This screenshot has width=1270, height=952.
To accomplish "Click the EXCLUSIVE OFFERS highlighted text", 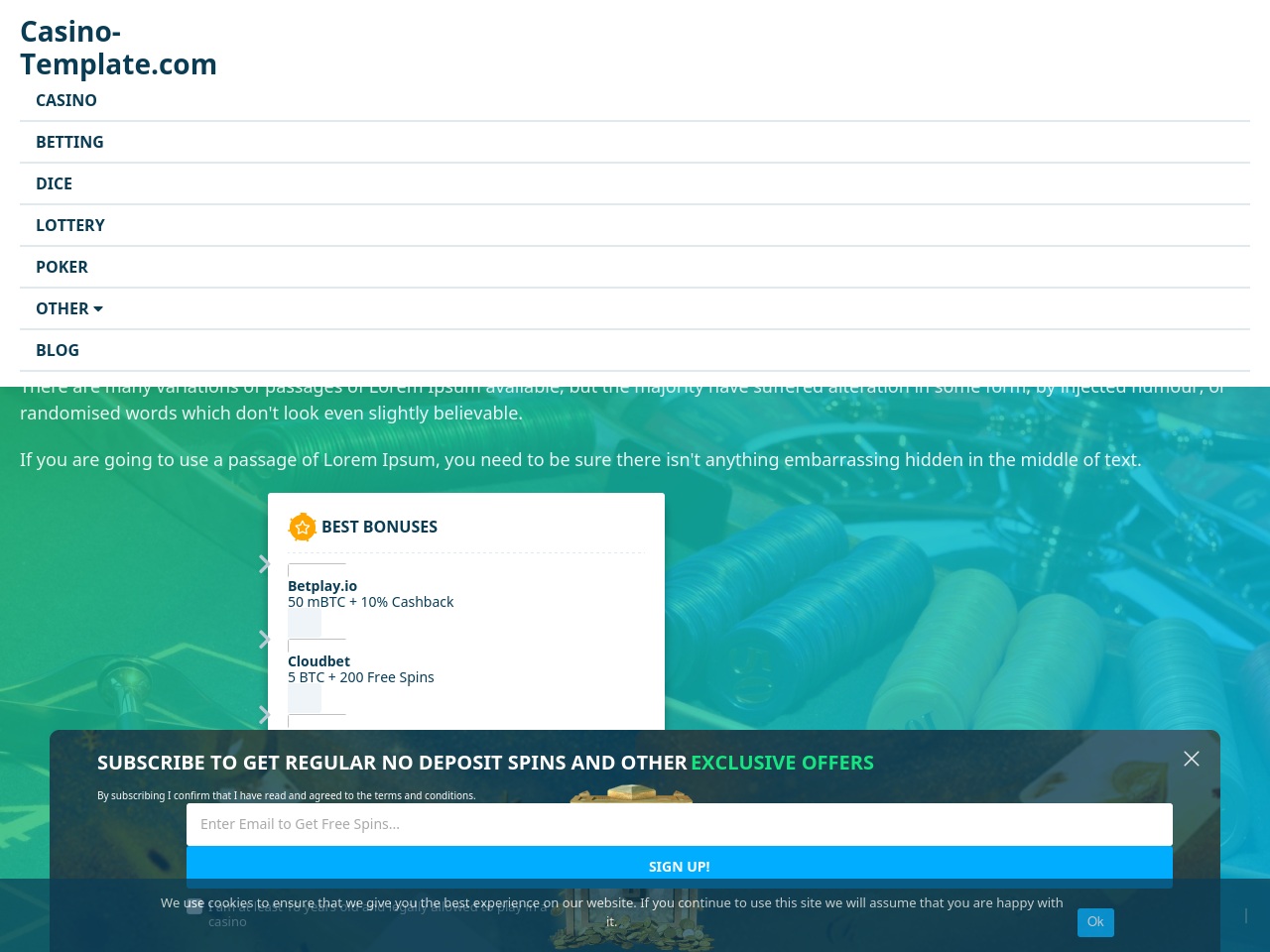I will pos(782,763).
